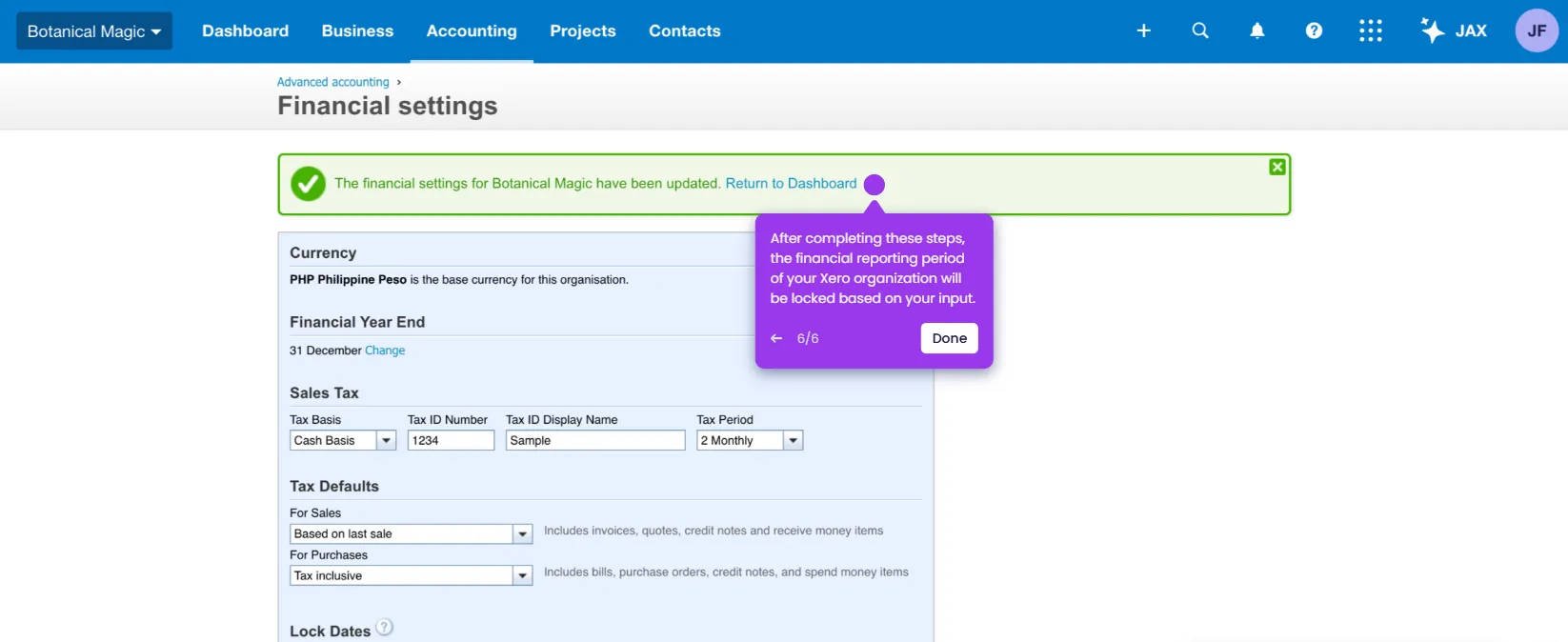Open the help question mark icon
This screenshot has height=642, width=1568.
click(x=1314, y=31)
